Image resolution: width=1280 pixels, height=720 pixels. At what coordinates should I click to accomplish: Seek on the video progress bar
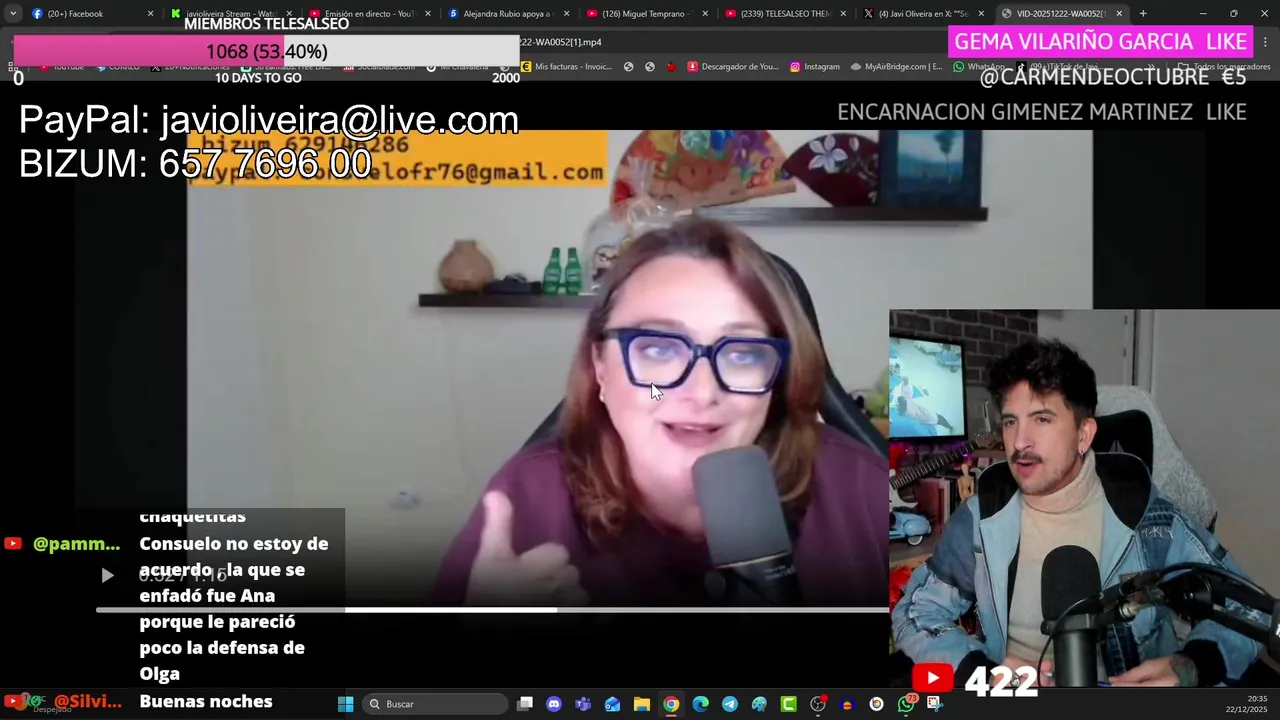(x=492, y=609)
